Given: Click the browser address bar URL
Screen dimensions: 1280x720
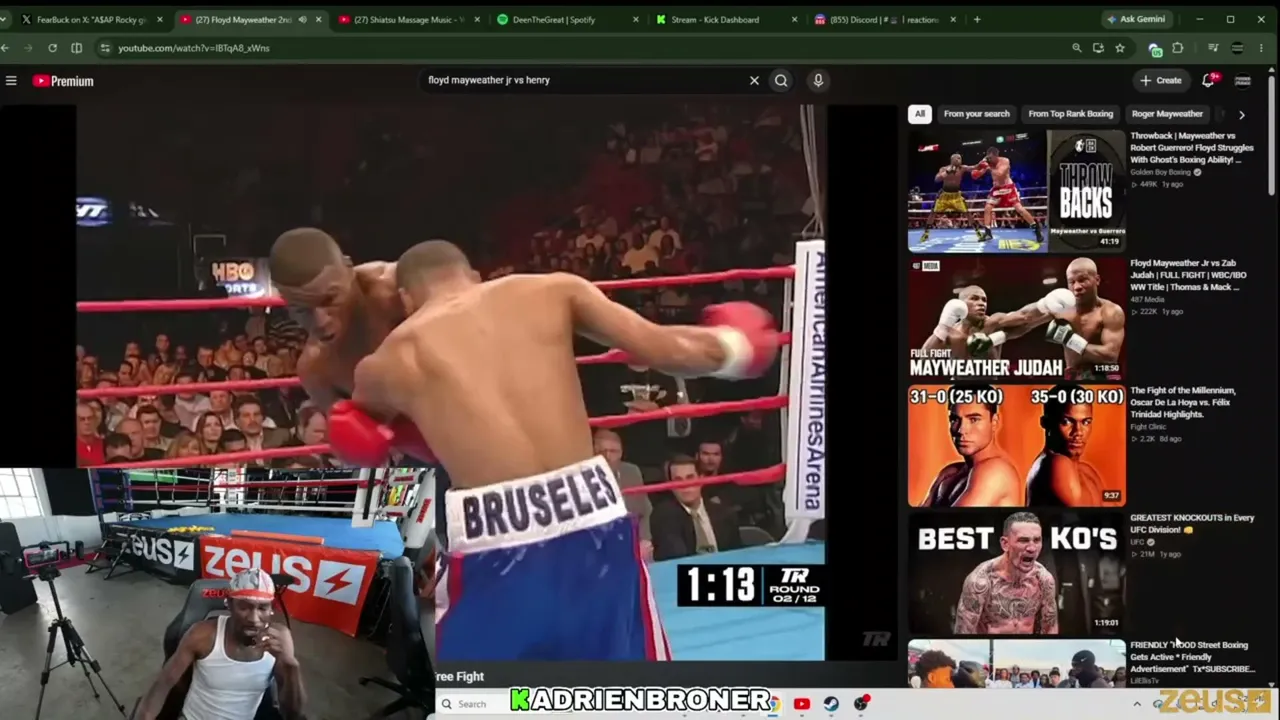Looking at the screenshot, I should (194, 48).
